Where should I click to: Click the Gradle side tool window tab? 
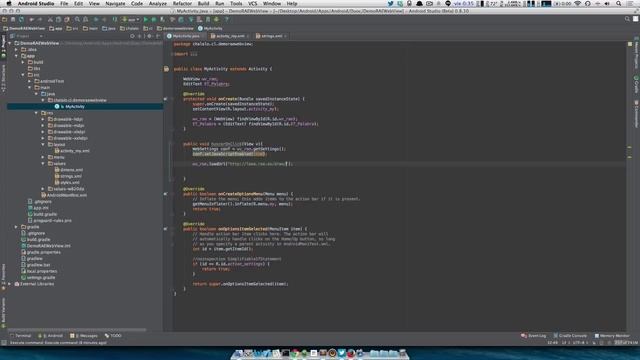click(636, 84)
